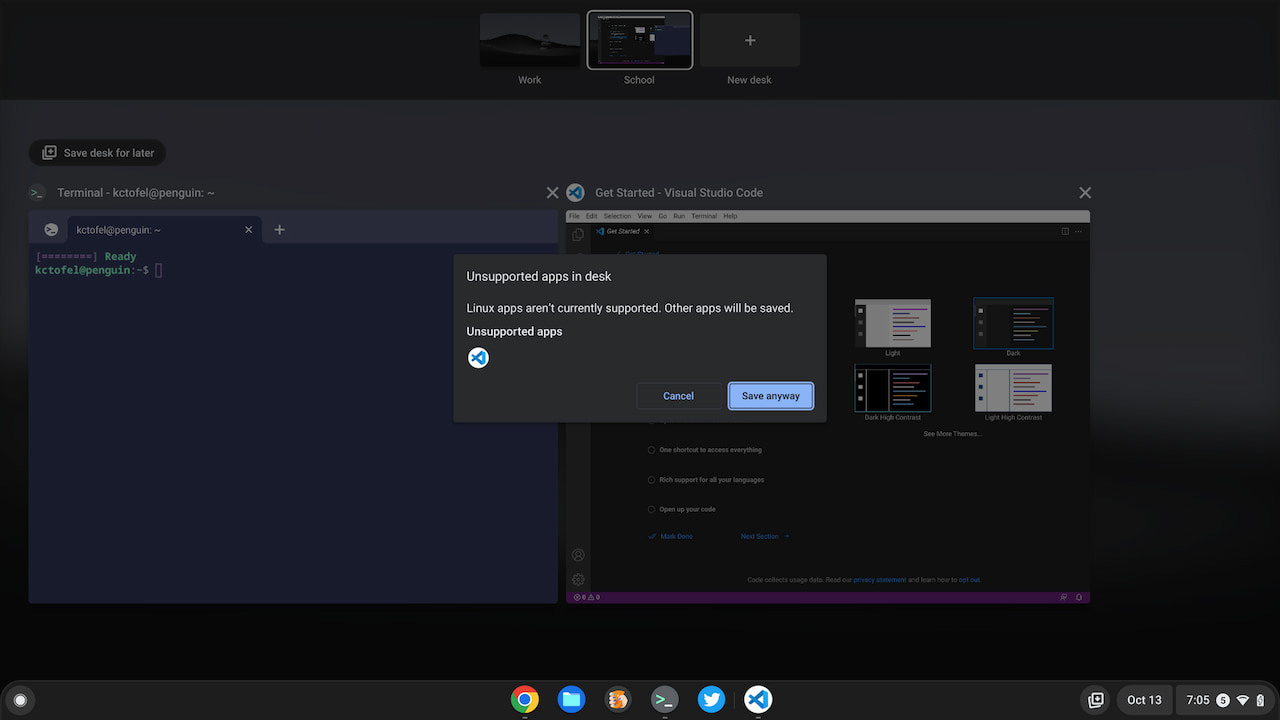Open the orange app icon beside Files
The image size is (1280, 720).
click(x=618, y=699)
